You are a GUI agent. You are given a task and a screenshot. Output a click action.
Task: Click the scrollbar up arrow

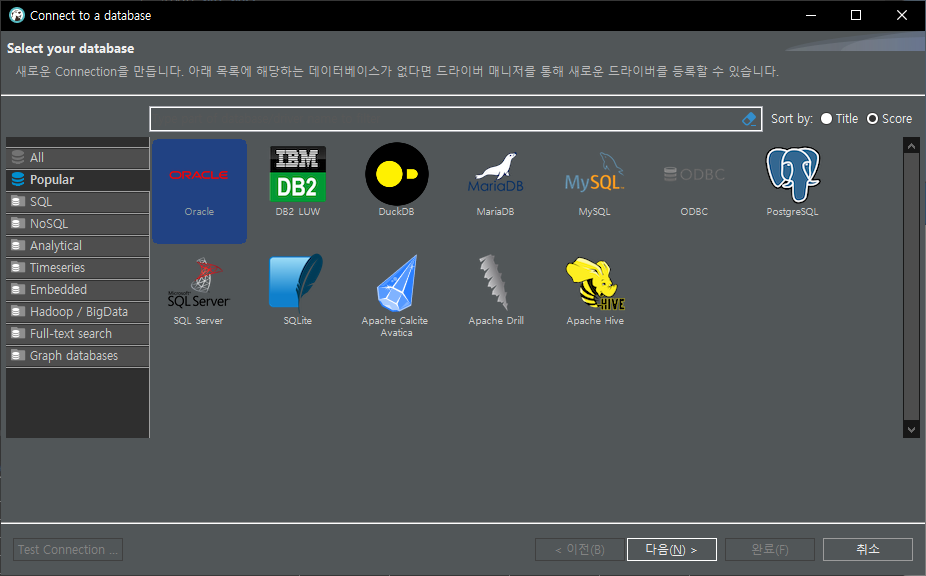coord(911,146)
